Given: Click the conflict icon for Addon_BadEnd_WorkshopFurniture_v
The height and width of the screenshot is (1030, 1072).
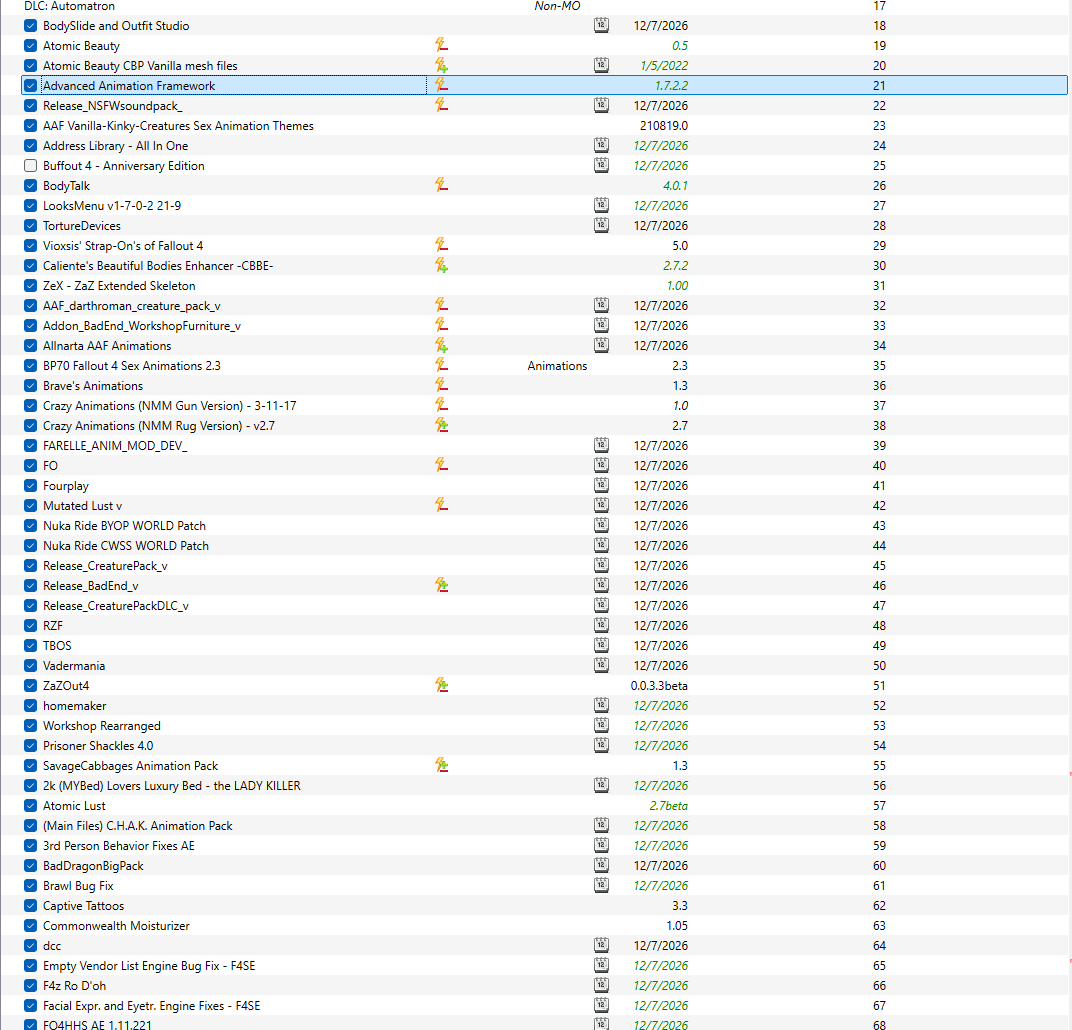Looking at the screenshot, I should point(442,325).
